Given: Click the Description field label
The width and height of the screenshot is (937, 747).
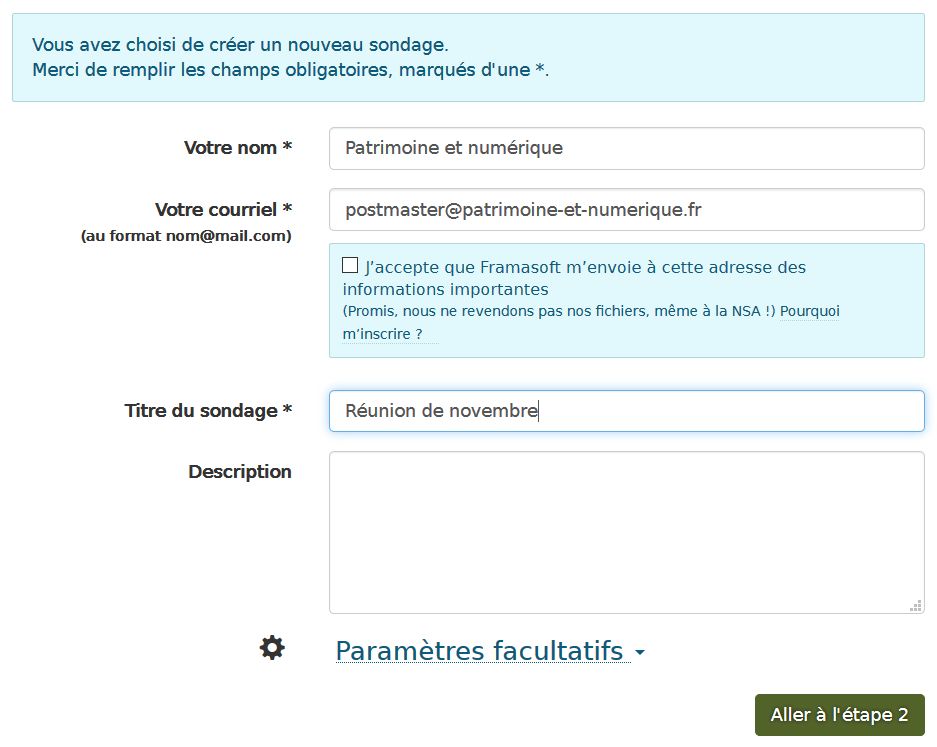Looking at the screenshot, I should [x=240, y=472].
